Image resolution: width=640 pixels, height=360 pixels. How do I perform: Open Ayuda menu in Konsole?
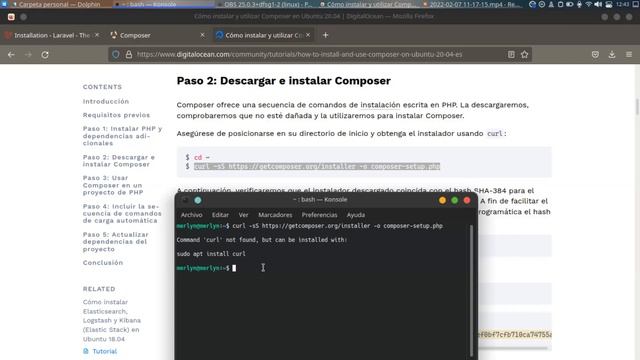pos(356,215)
